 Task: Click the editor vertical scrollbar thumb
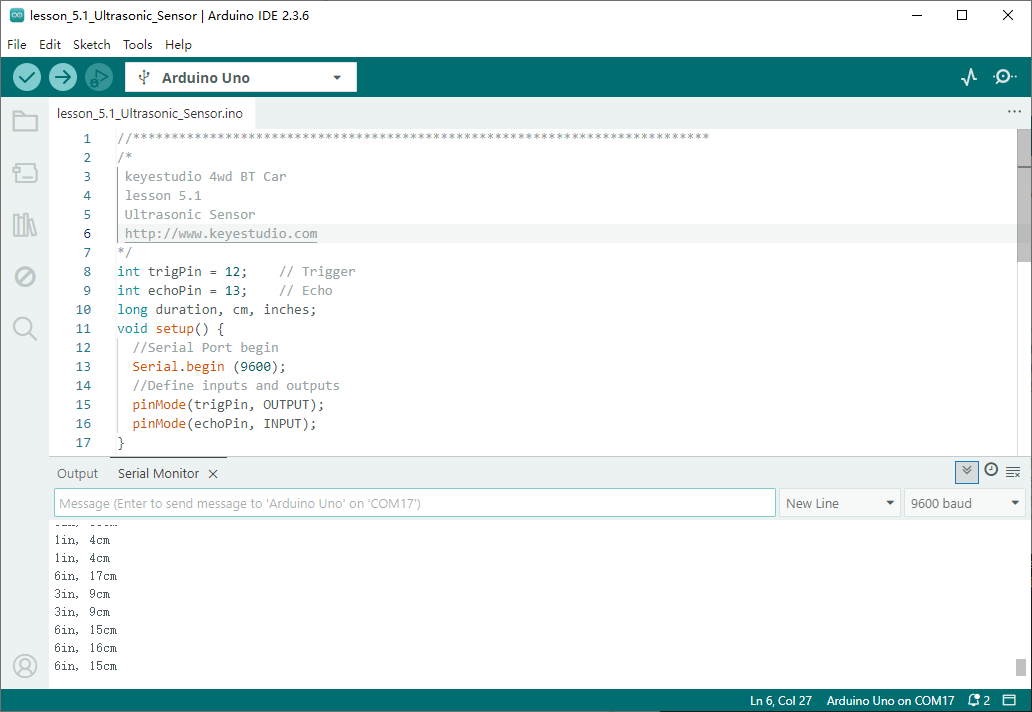pyautogui.click(x=1024, y=195)
